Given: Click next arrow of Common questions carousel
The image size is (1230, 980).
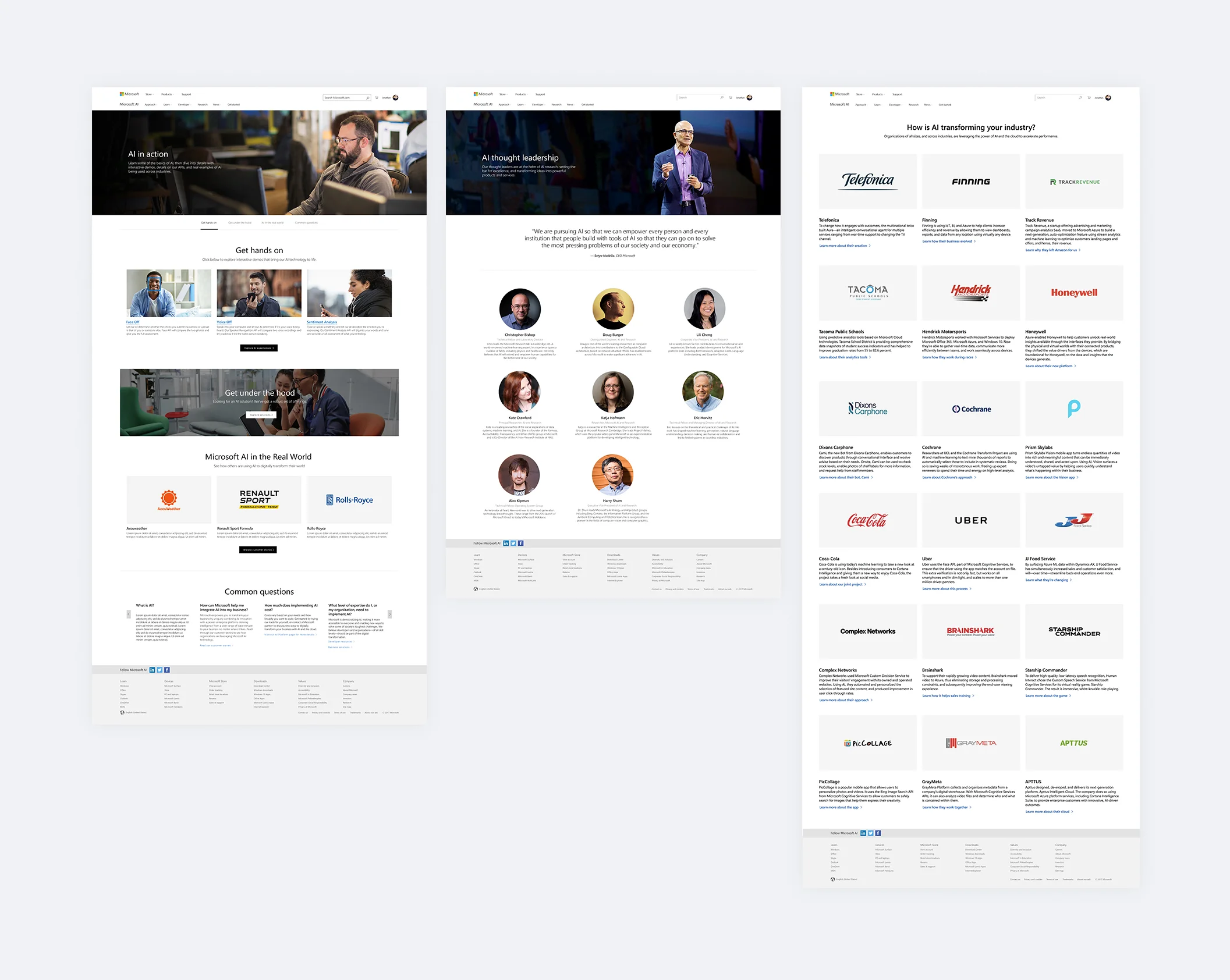Looking at the screenshot, I should [x=389, y=614].
